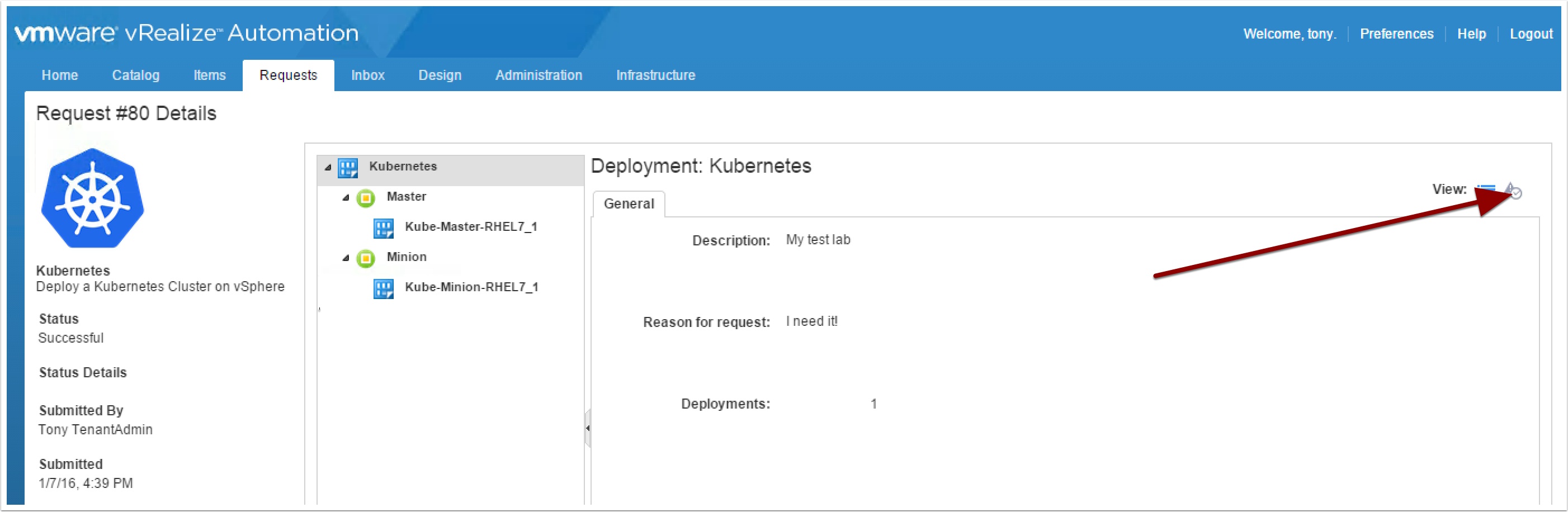Switch to the execution information view icon

[1513, 191]
